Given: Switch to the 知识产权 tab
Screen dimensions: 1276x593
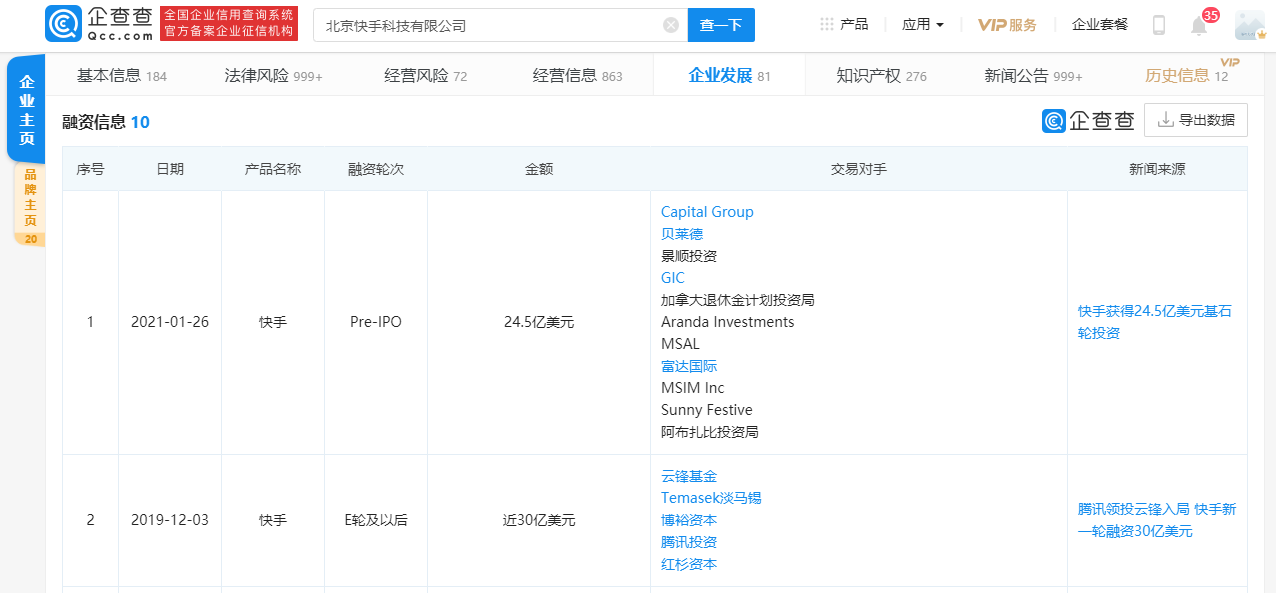Looking at the screenshot, I should click(881, 75).
